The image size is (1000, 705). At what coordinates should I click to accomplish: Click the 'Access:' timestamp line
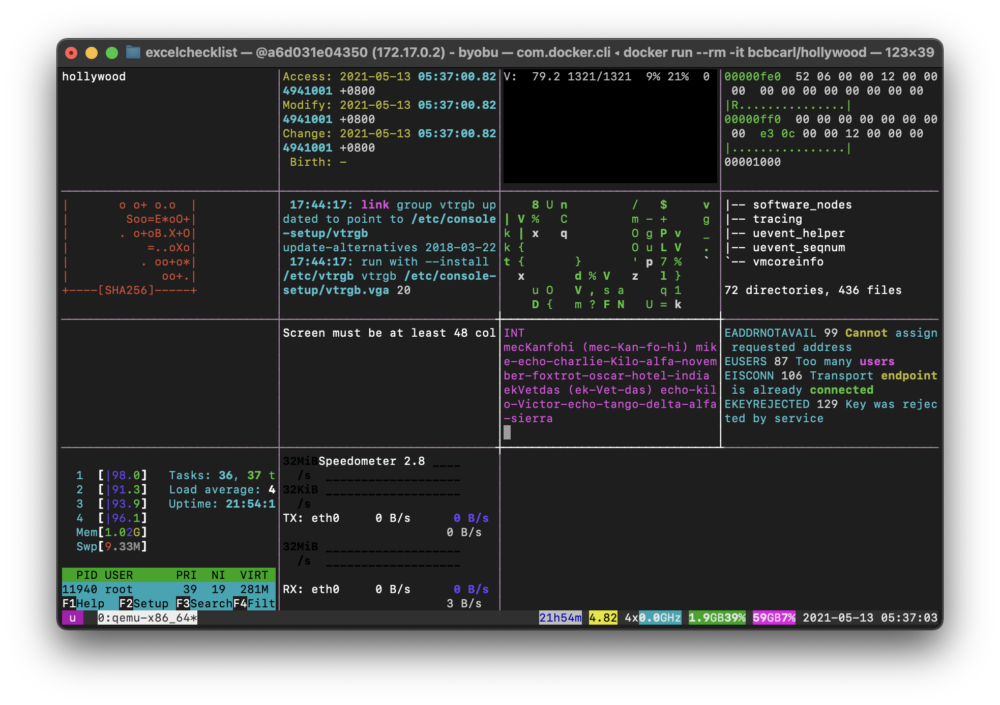389,77
